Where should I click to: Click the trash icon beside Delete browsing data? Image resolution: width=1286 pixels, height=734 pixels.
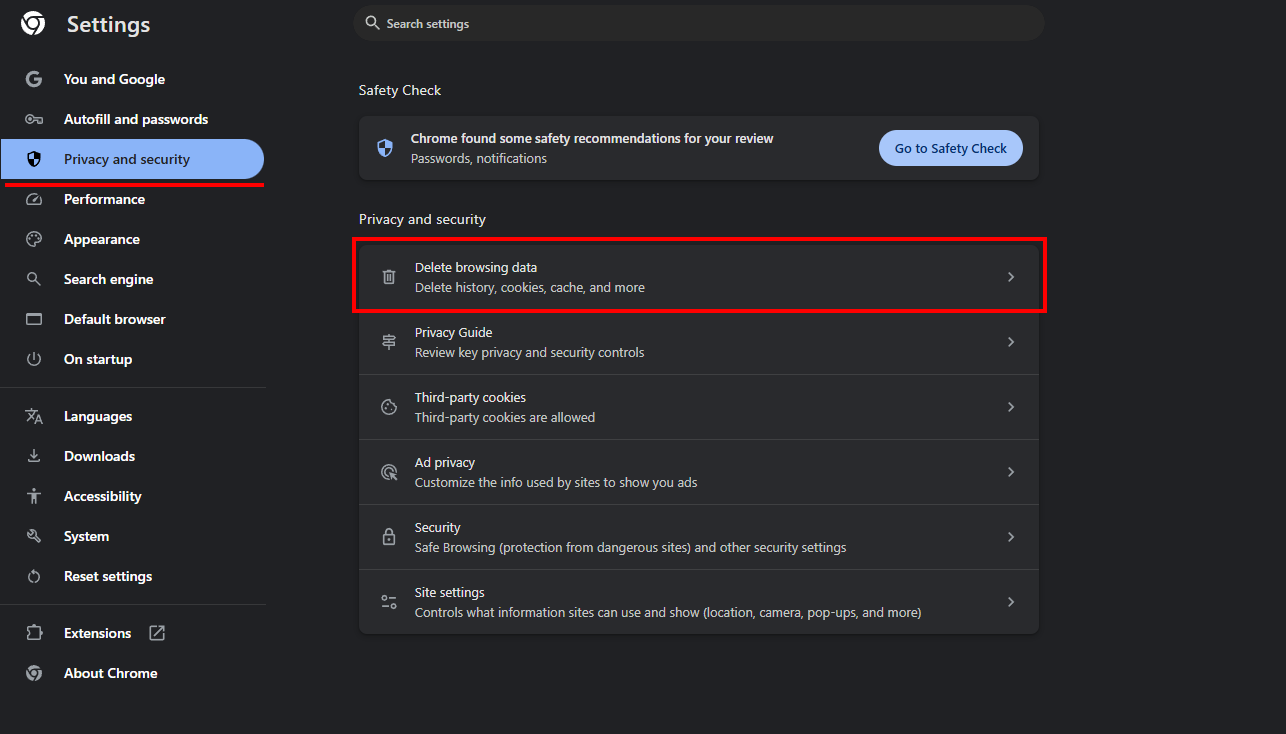[x=389, y=277]
